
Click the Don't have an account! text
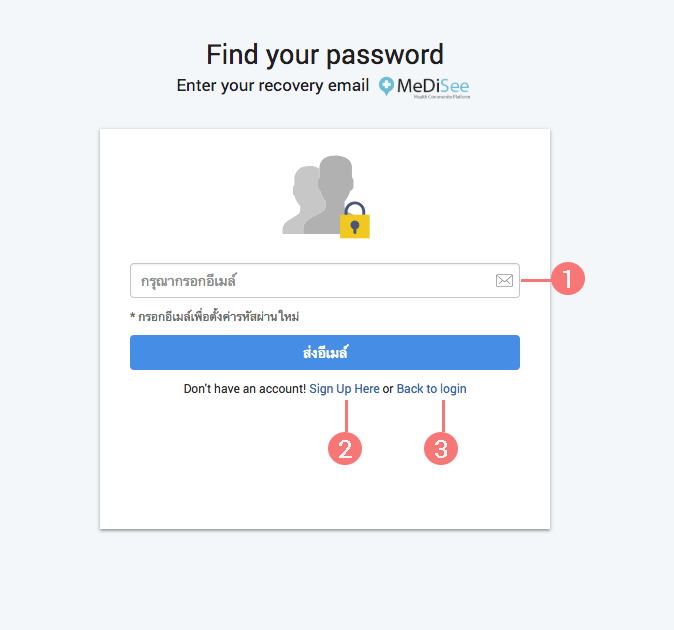tap(244, 389)
